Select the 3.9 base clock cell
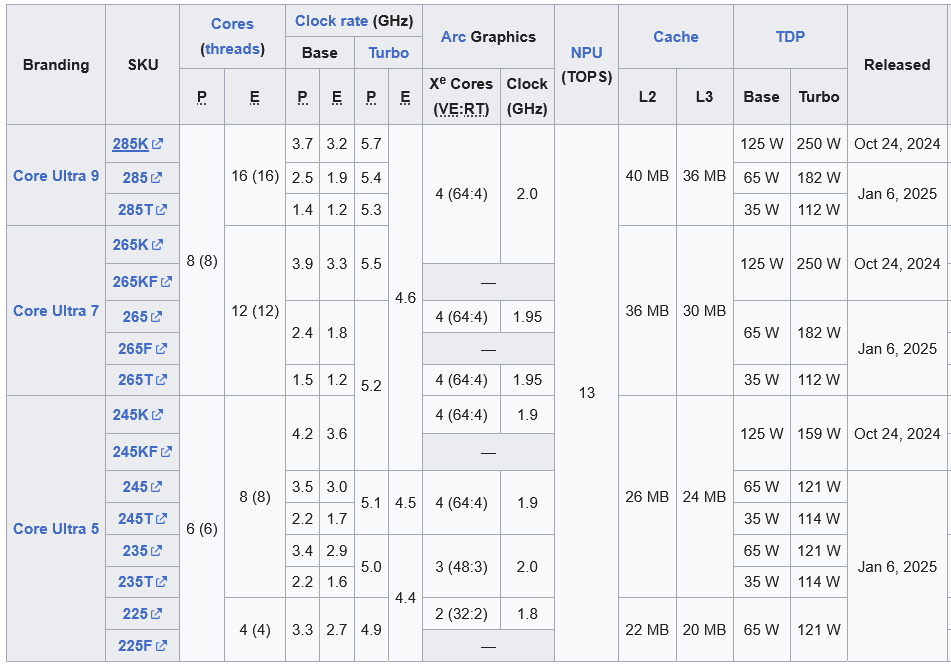The height and width of the screenshot is (664, 951). pyautogui.click(x=302, y=264)
